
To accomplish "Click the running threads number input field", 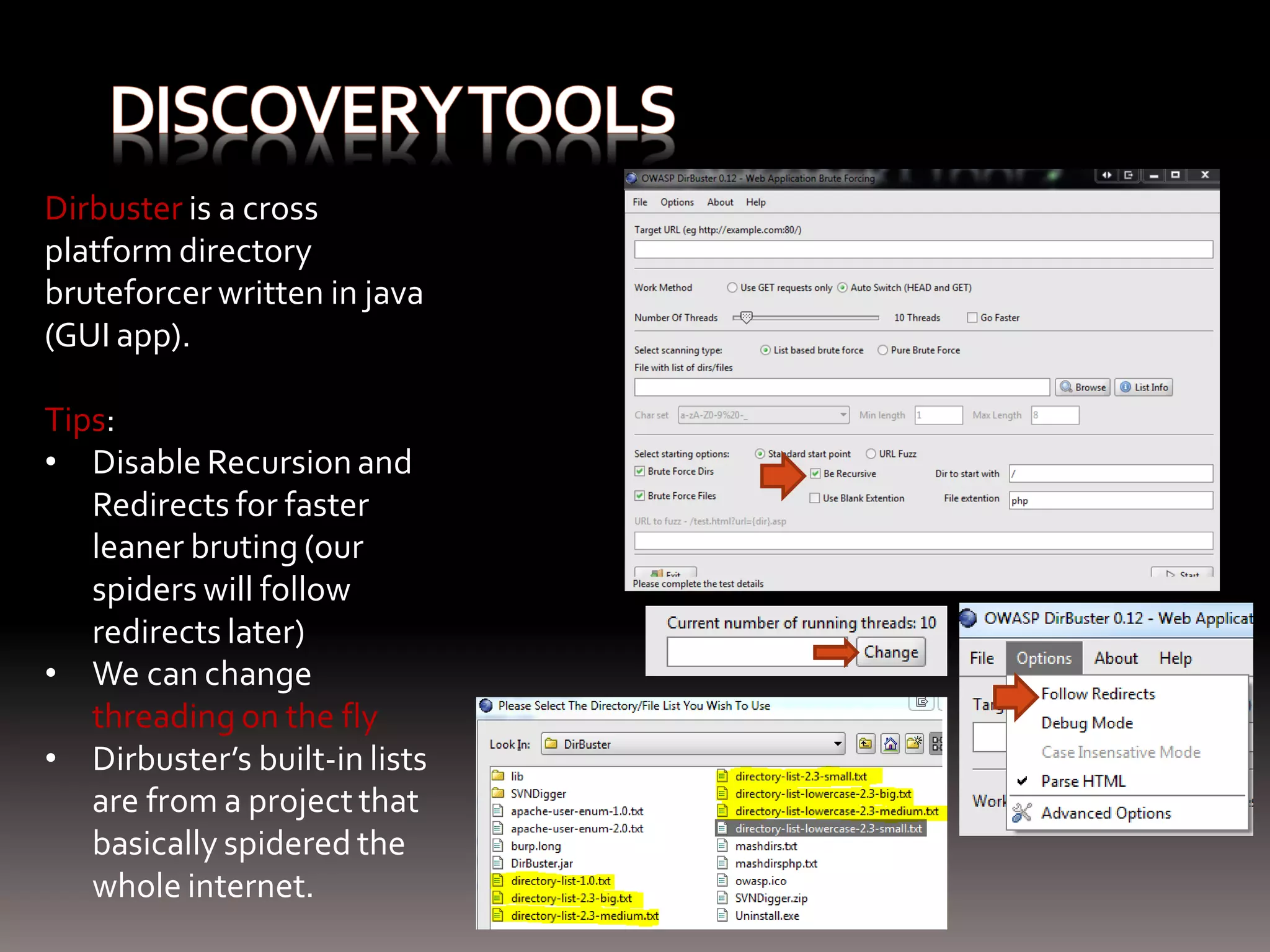I will (757, 652).
